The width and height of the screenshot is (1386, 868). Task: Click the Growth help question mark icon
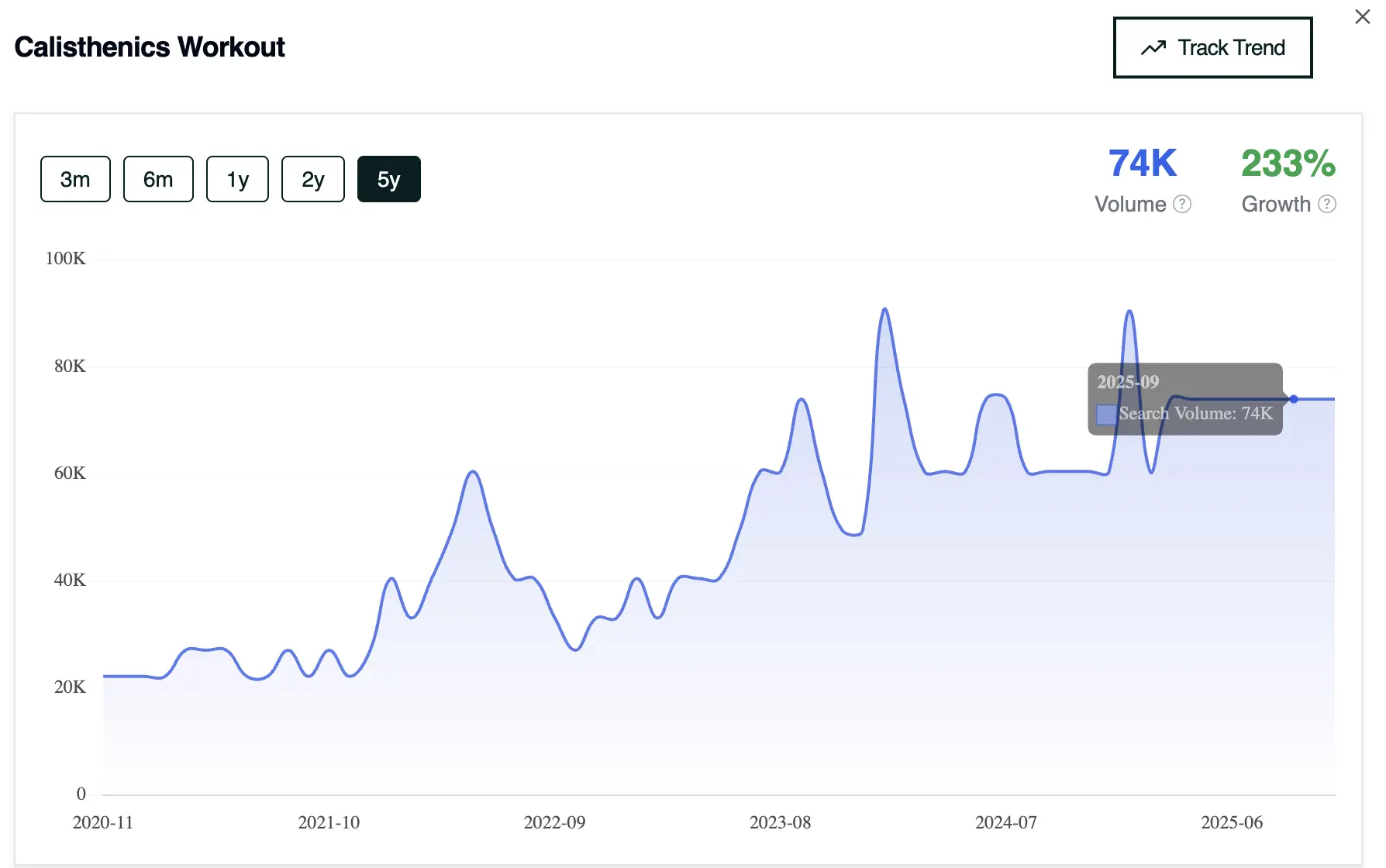pyautogui.click(x=1328, y=204)
